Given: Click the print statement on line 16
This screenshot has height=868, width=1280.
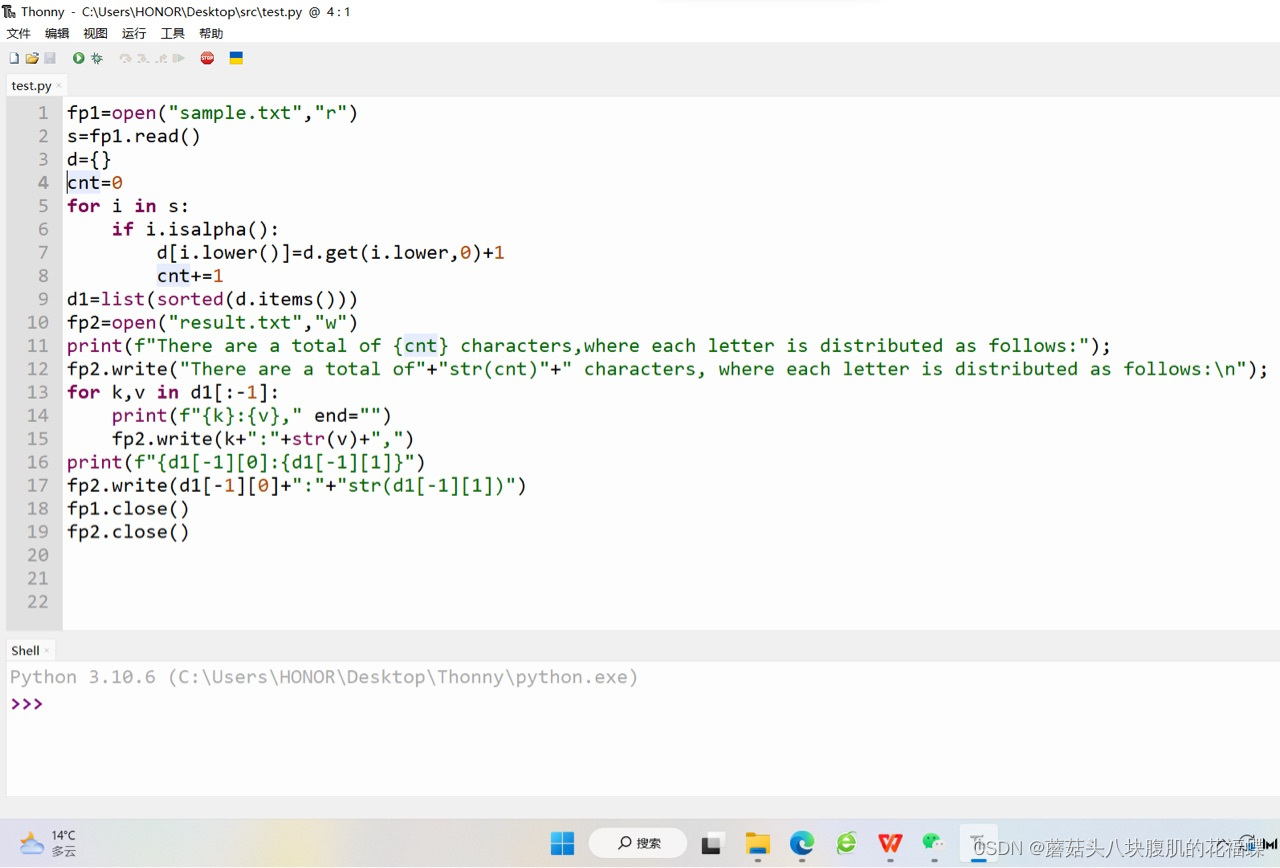Looking at the screenshot, I should tap(246, 462).
